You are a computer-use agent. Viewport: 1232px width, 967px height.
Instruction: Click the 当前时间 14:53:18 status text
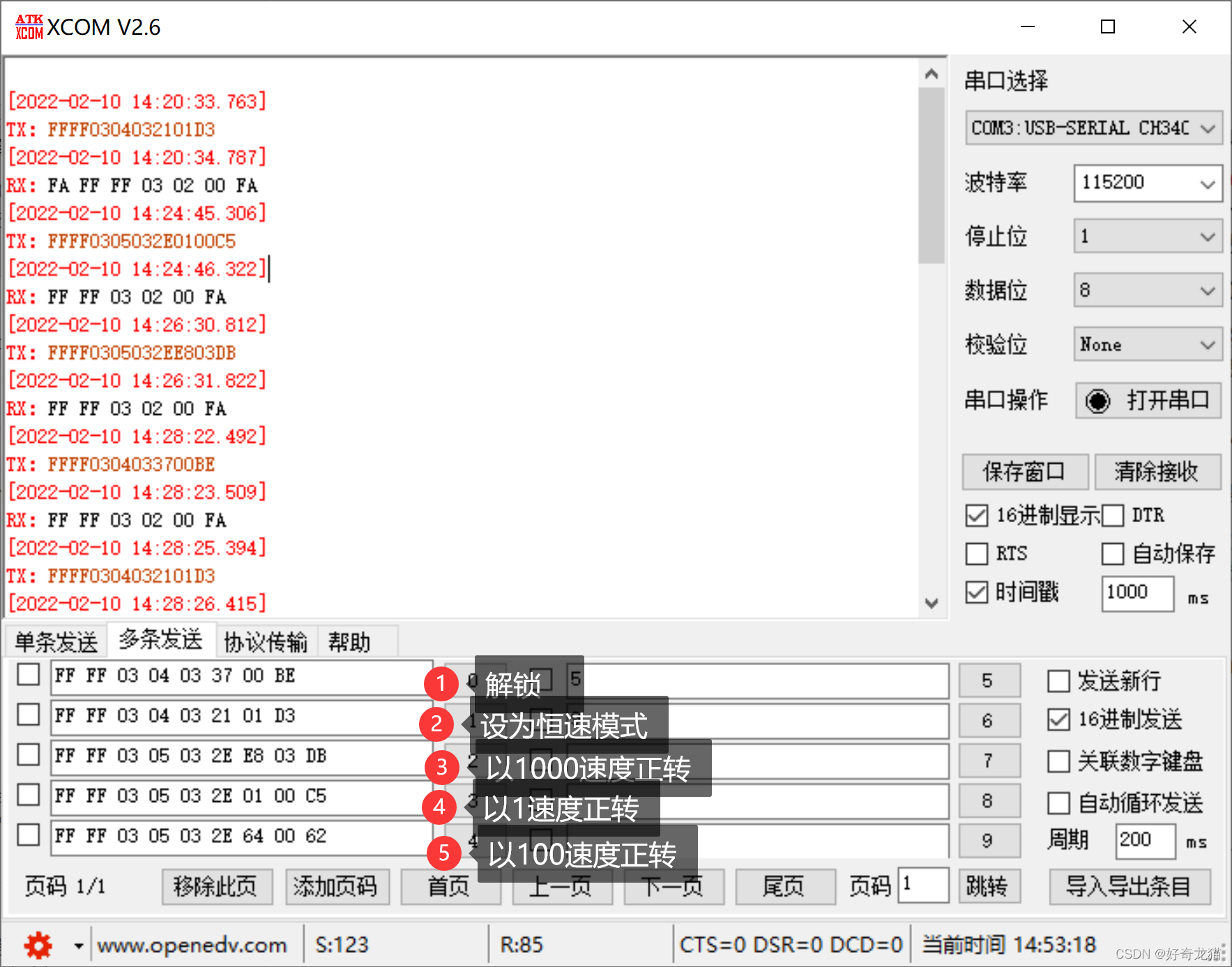(x=1010, y=945)
